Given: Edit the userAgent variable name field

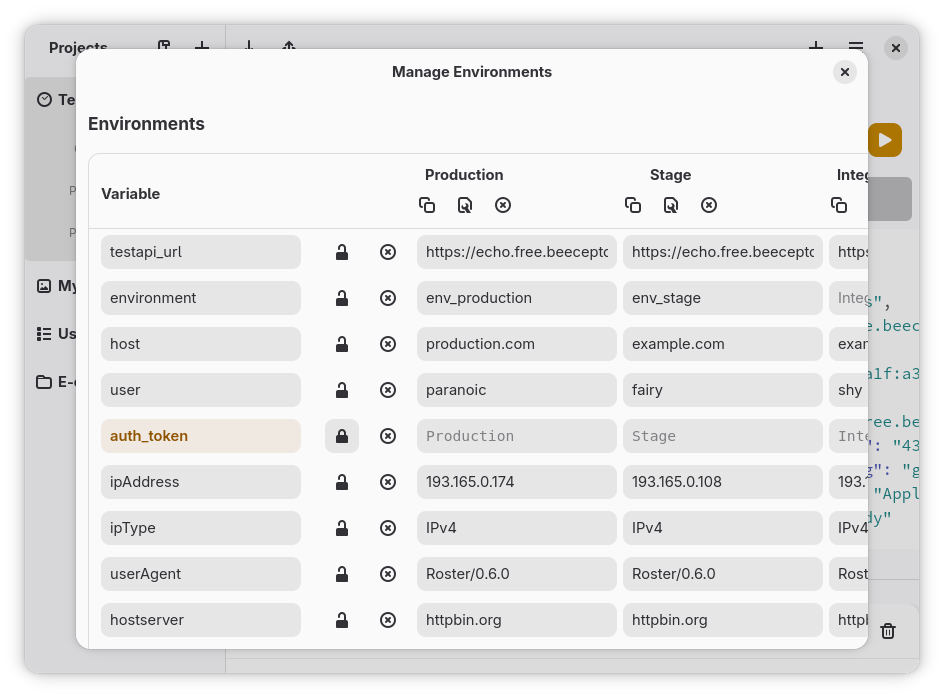Looking at the screenshot, I should coord(201,574).
